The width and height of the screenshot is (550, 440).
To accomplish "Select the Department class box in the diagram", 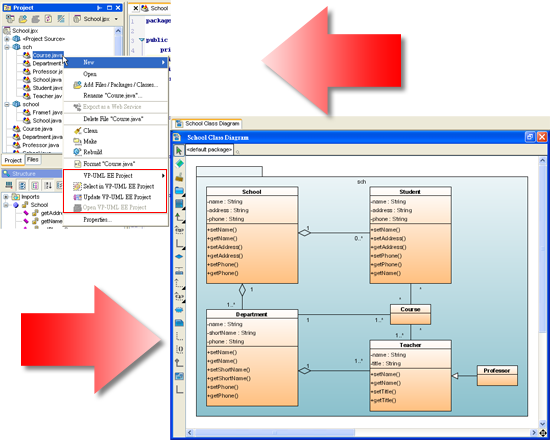I will pyautogui.click(x=252, y=358).
